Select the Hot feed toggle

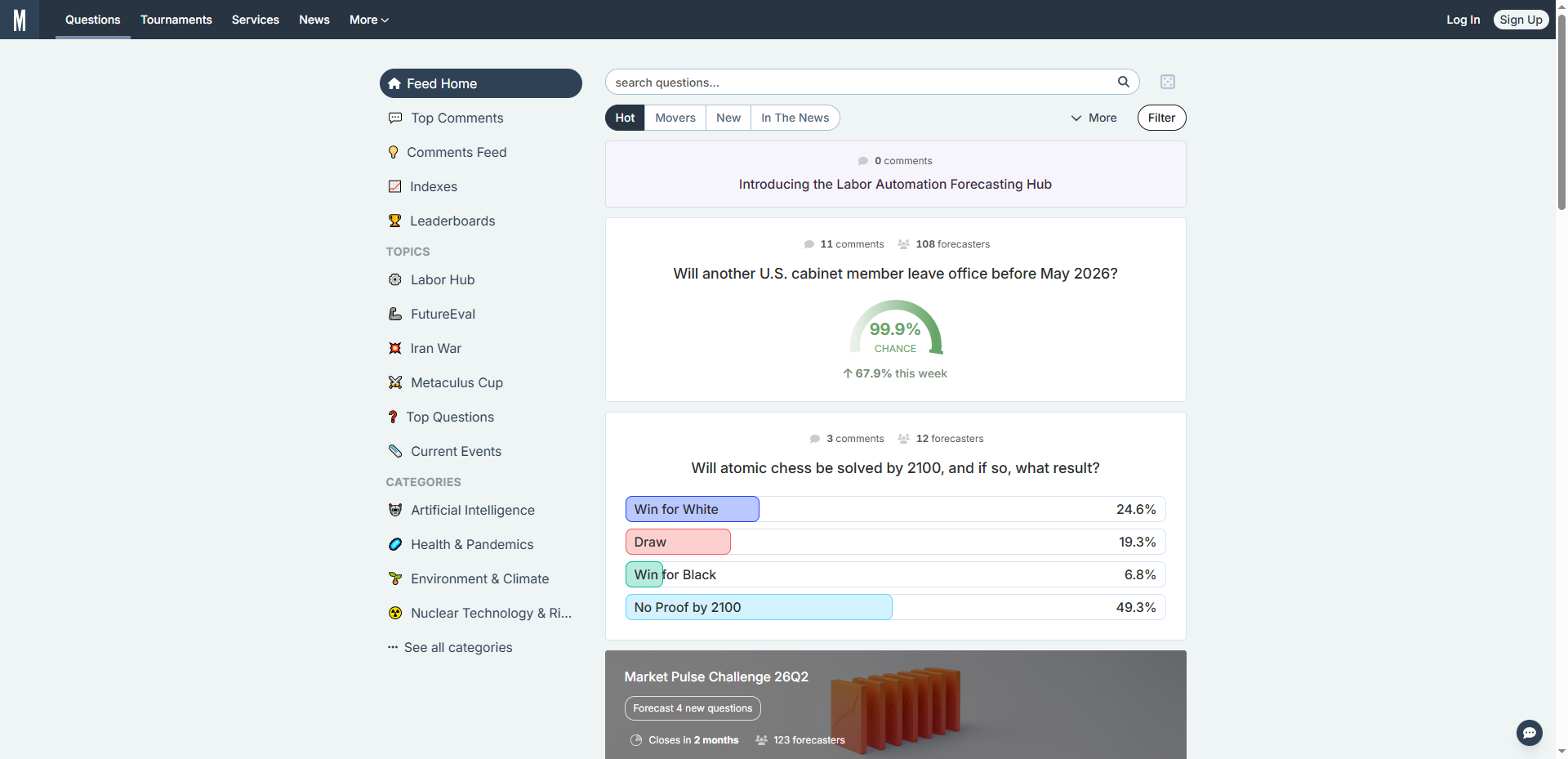click(x=625, y=118)
